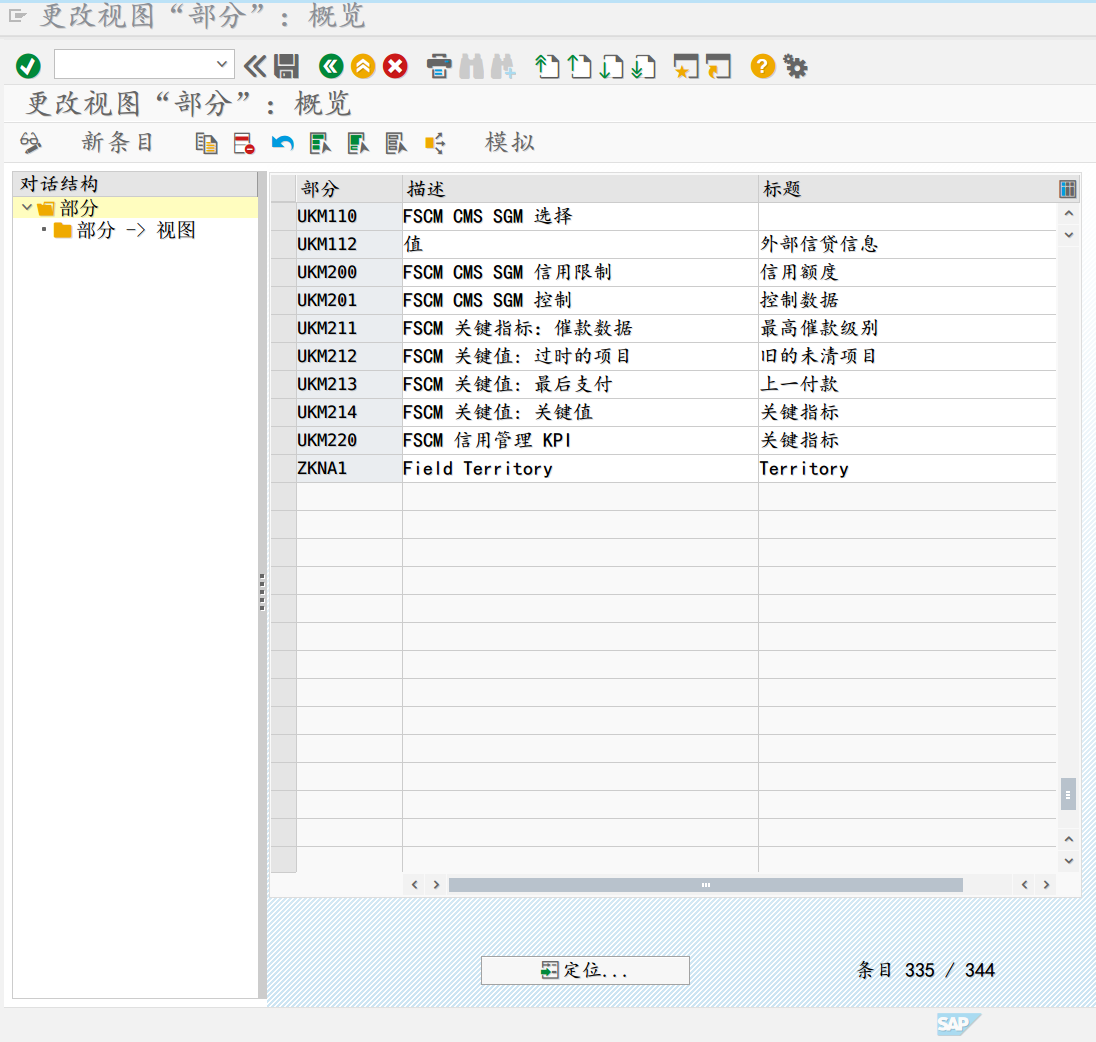This screenshot has height=1042, width=1096.
Task: Select the row for ZKNA1
Action: 284,468
